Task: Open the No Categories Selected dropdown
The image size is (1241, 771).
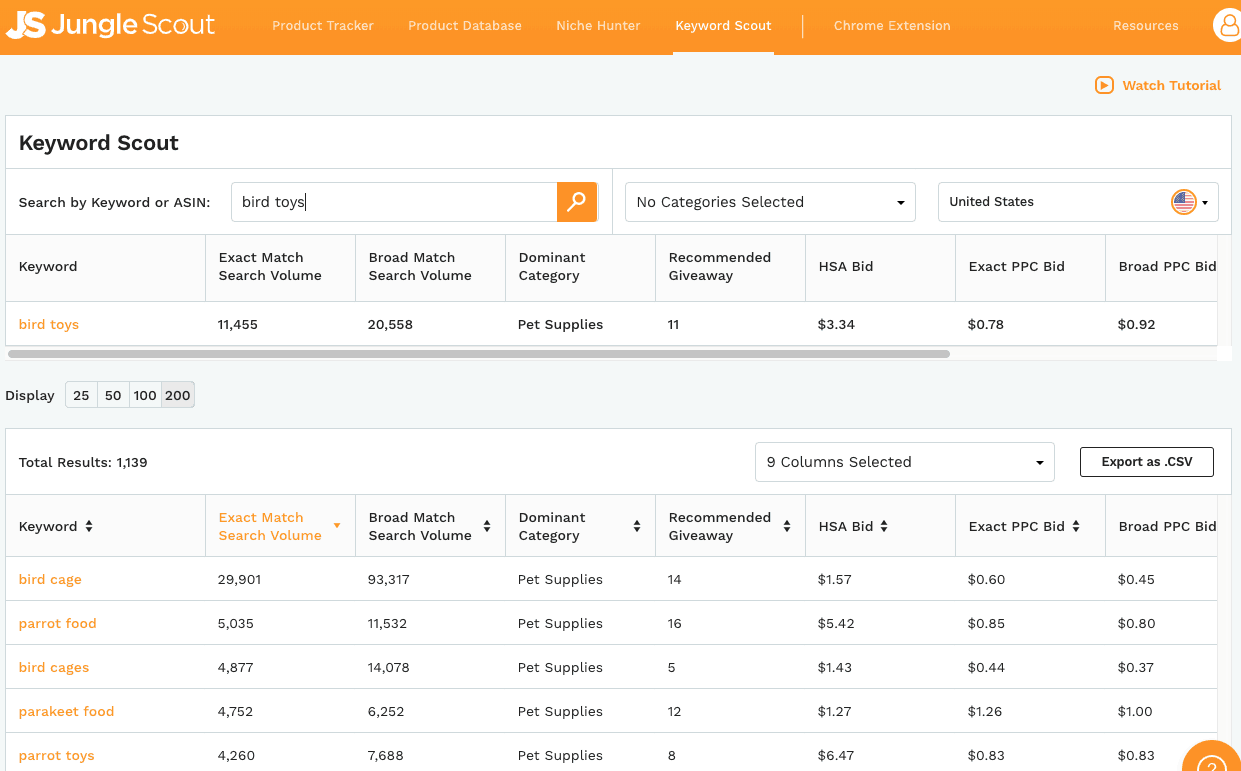Action: [770, 202]
